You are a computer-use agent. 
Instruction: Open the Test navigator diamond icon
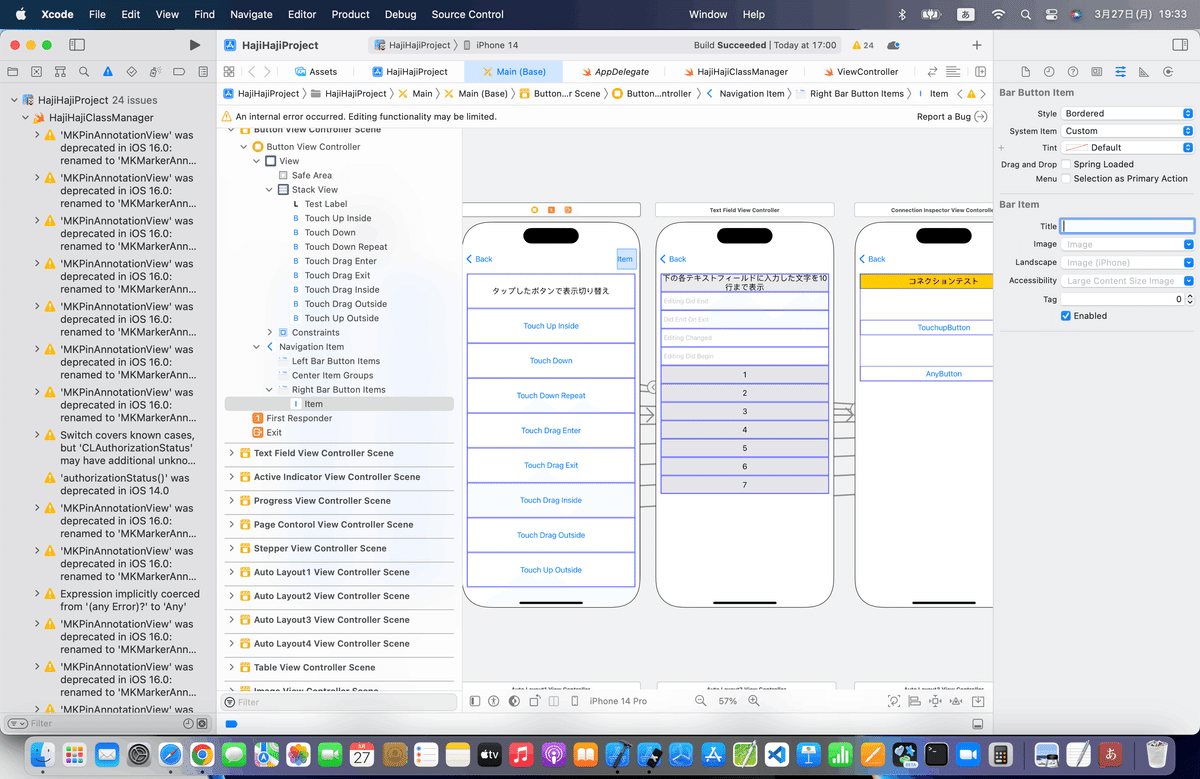pos(132,72)
